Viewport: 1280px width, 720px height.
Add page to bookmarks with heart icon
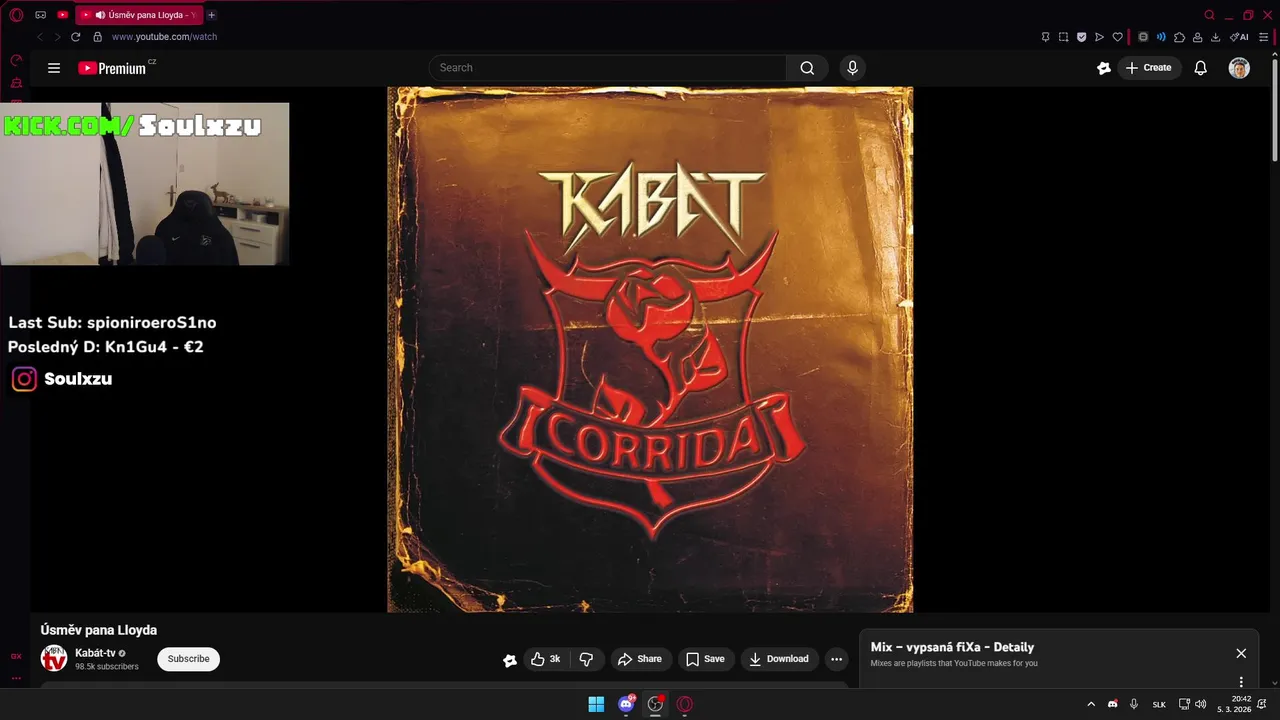1117,37
